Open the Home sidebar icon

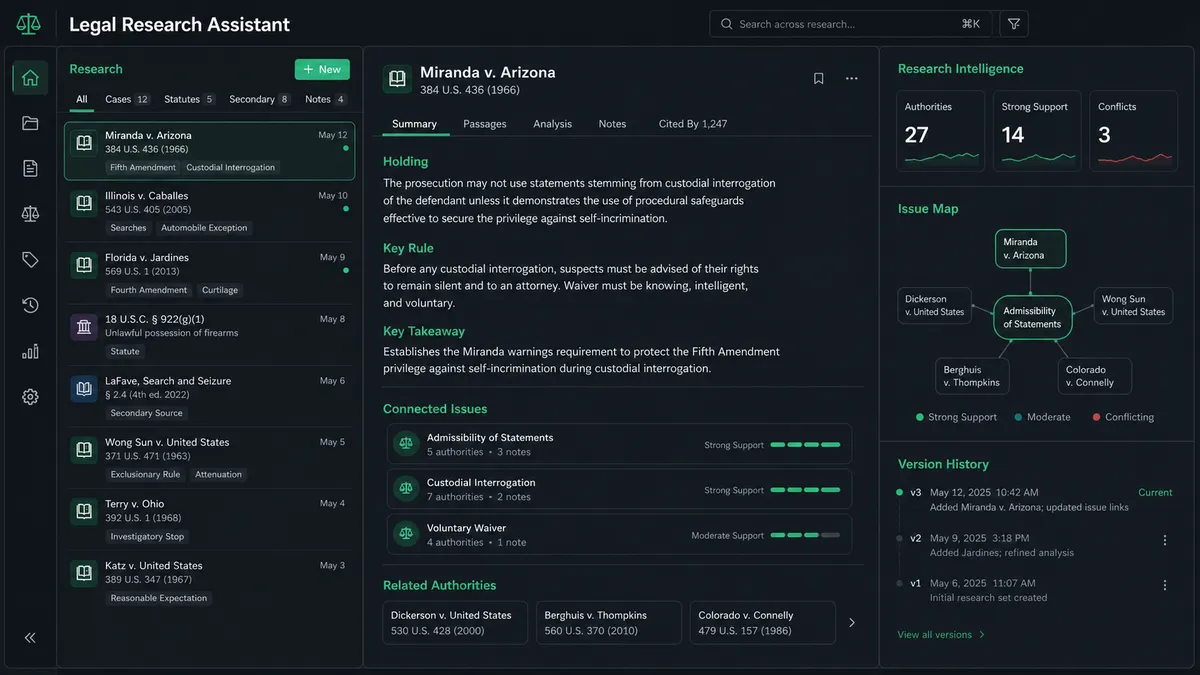click(30, 78)
